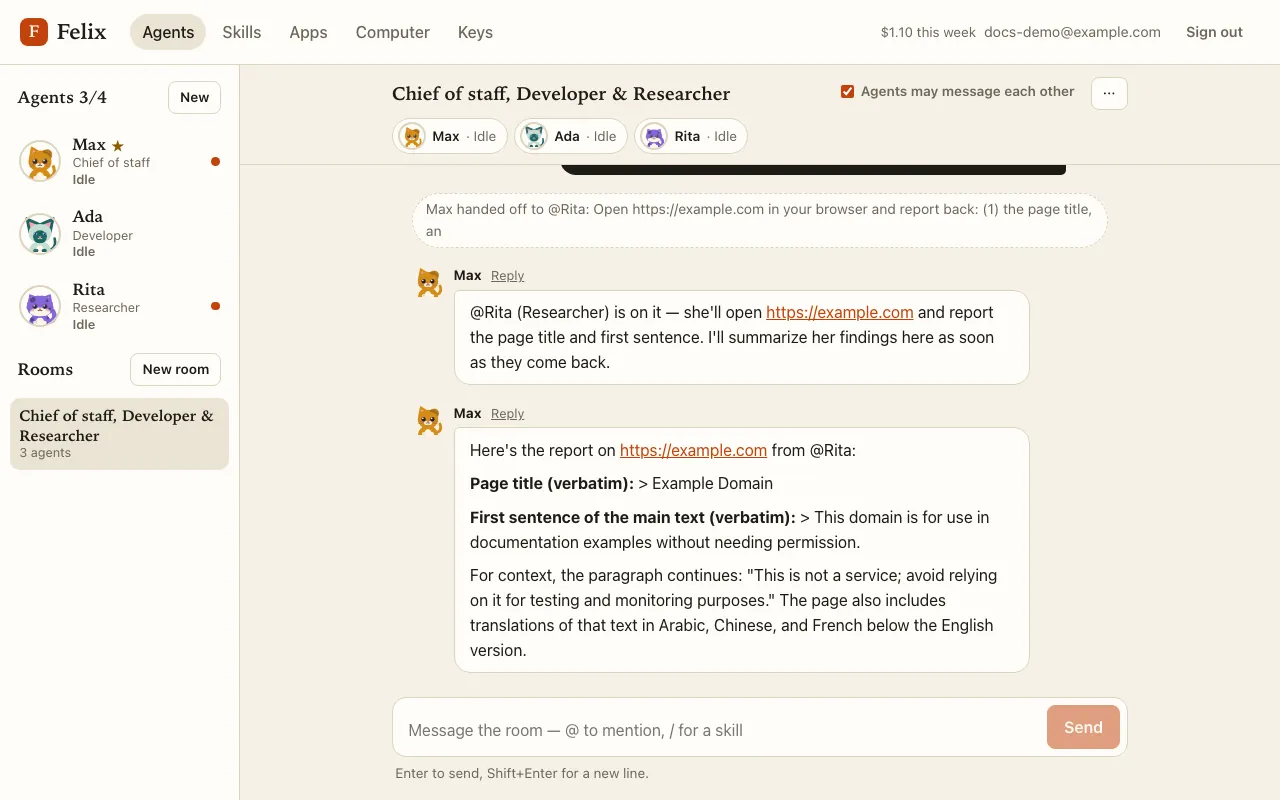Click Reply on Max's "is on it" message
Viewport: 1280px width, 800px height.
507,276
